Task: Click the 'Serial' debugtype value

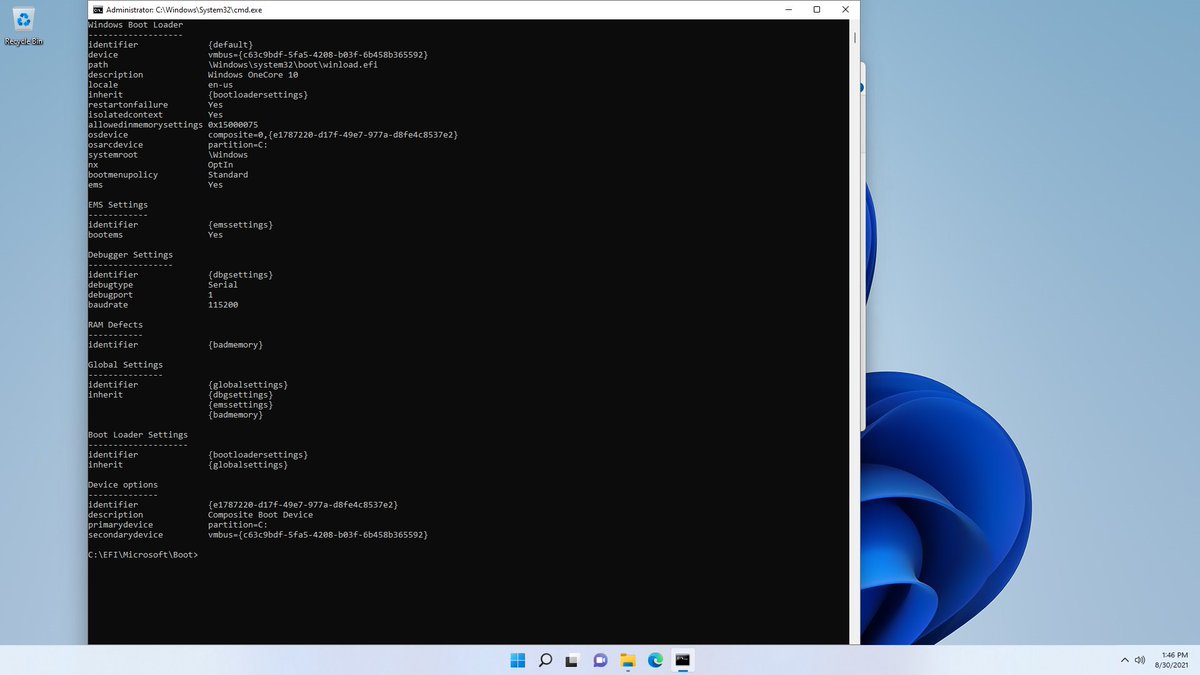Action: [223, 284]
